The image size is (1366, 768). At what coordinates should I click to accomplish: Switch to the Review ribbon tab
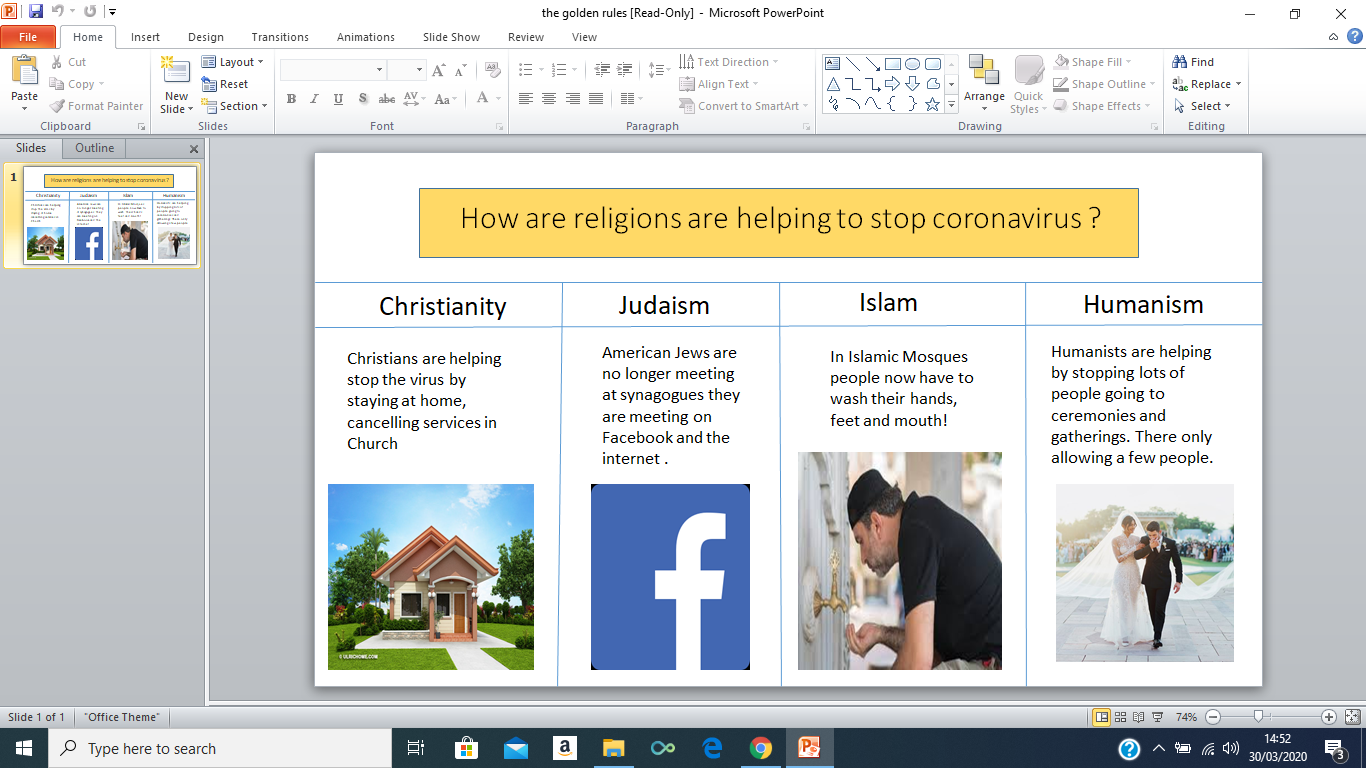(526, 37)
